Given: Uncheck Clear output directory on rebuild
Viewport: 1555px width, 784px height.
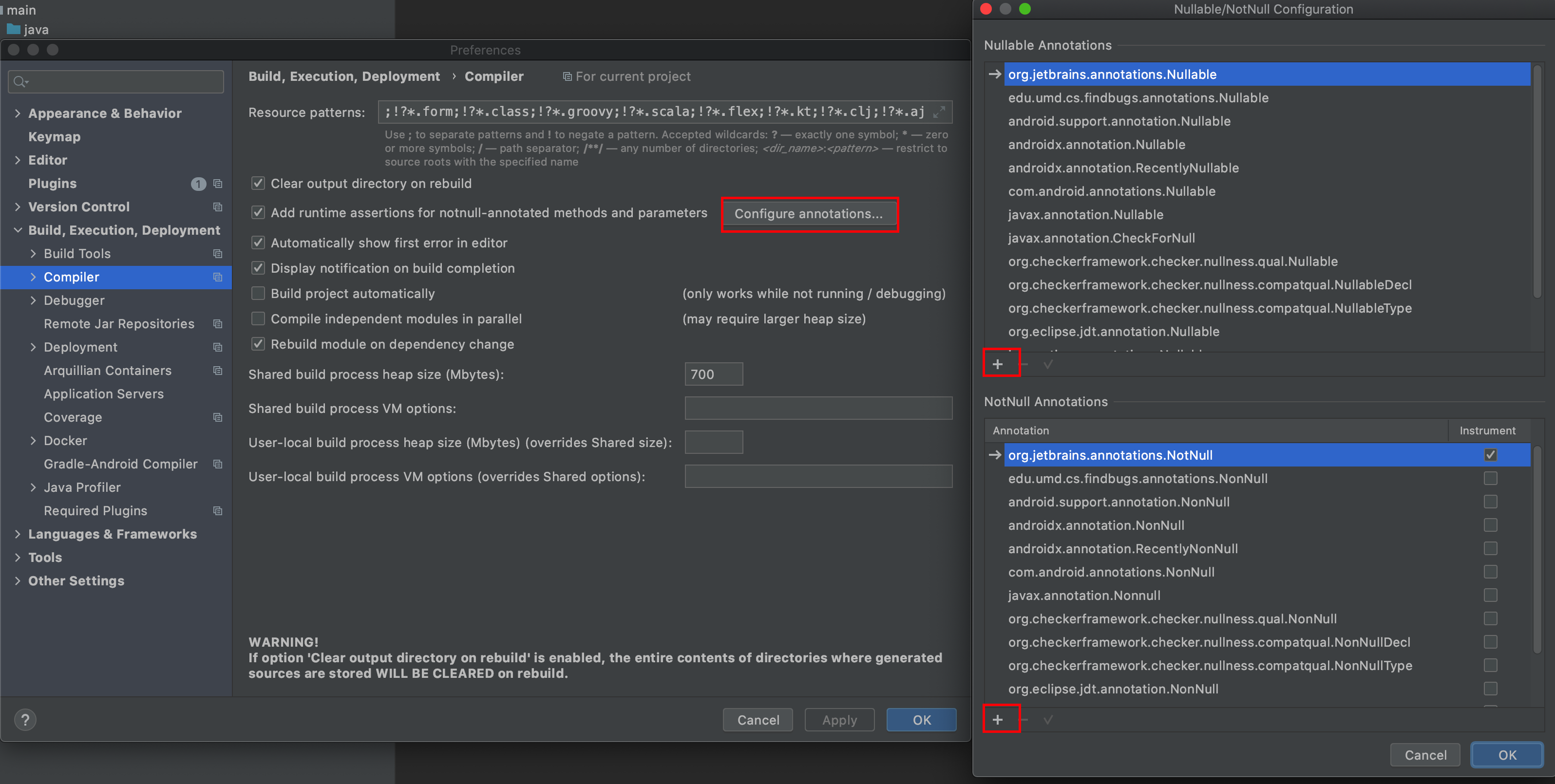Looking at the screenshot, I should [258, 183].
